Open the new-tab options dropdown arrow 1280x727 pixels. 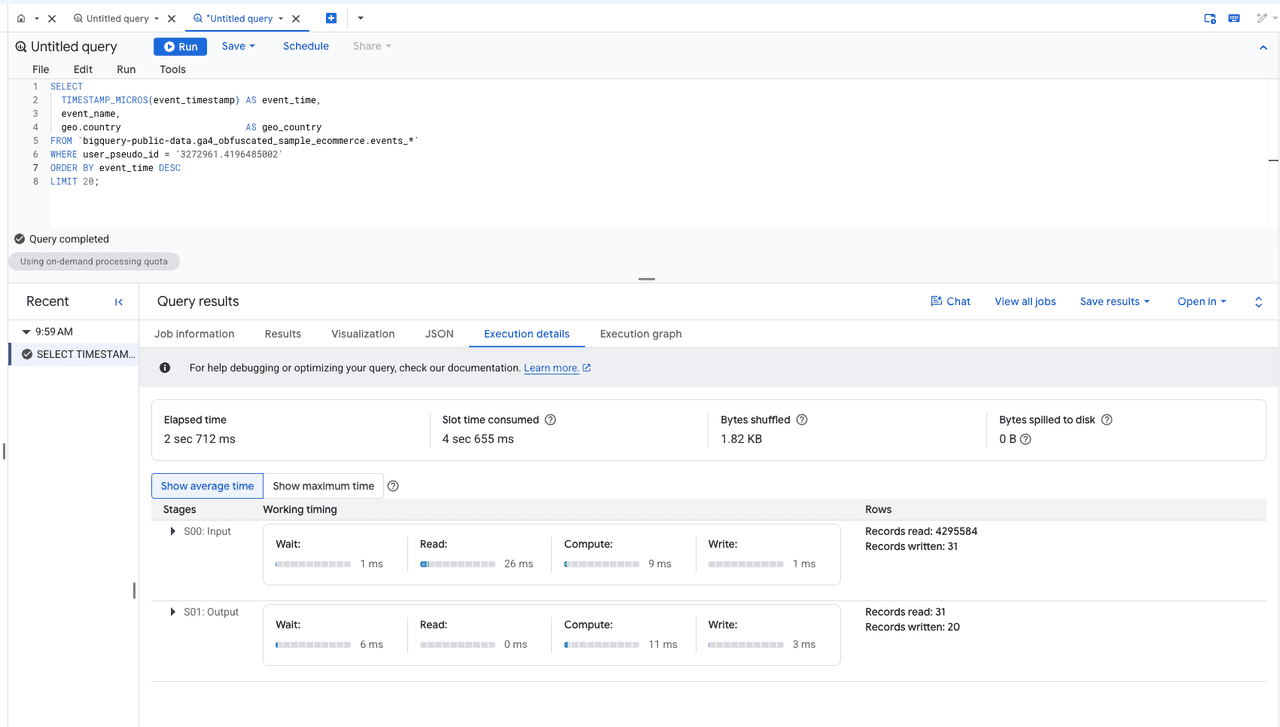point(360,18)
